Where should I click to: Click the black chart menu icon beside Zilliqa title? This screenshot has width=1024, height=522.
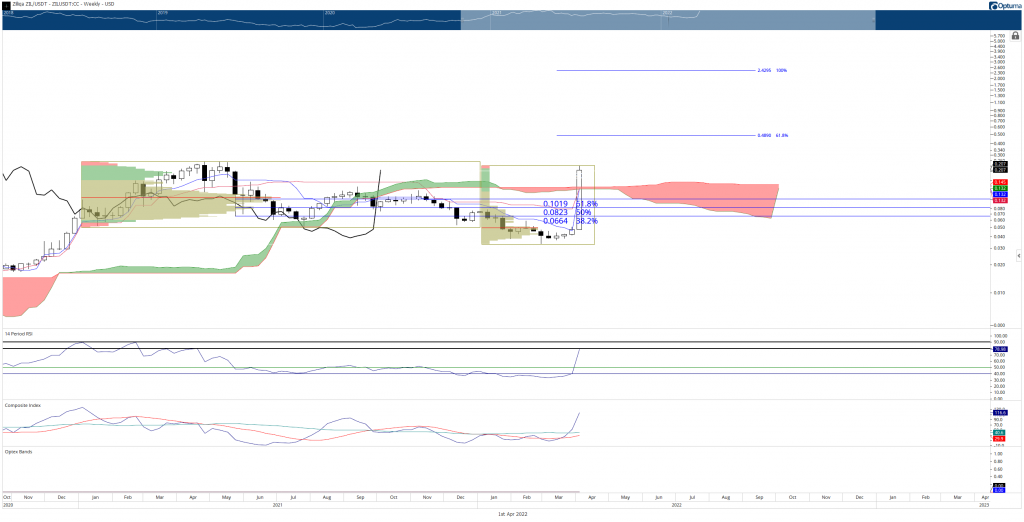5,4
